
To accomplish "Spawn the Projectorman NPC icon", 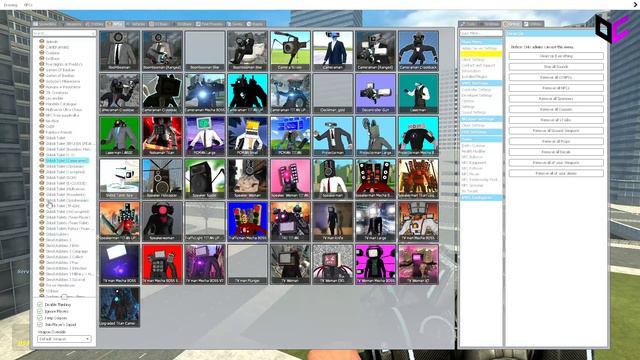I will pyautogui.click(x=333, y=136).
